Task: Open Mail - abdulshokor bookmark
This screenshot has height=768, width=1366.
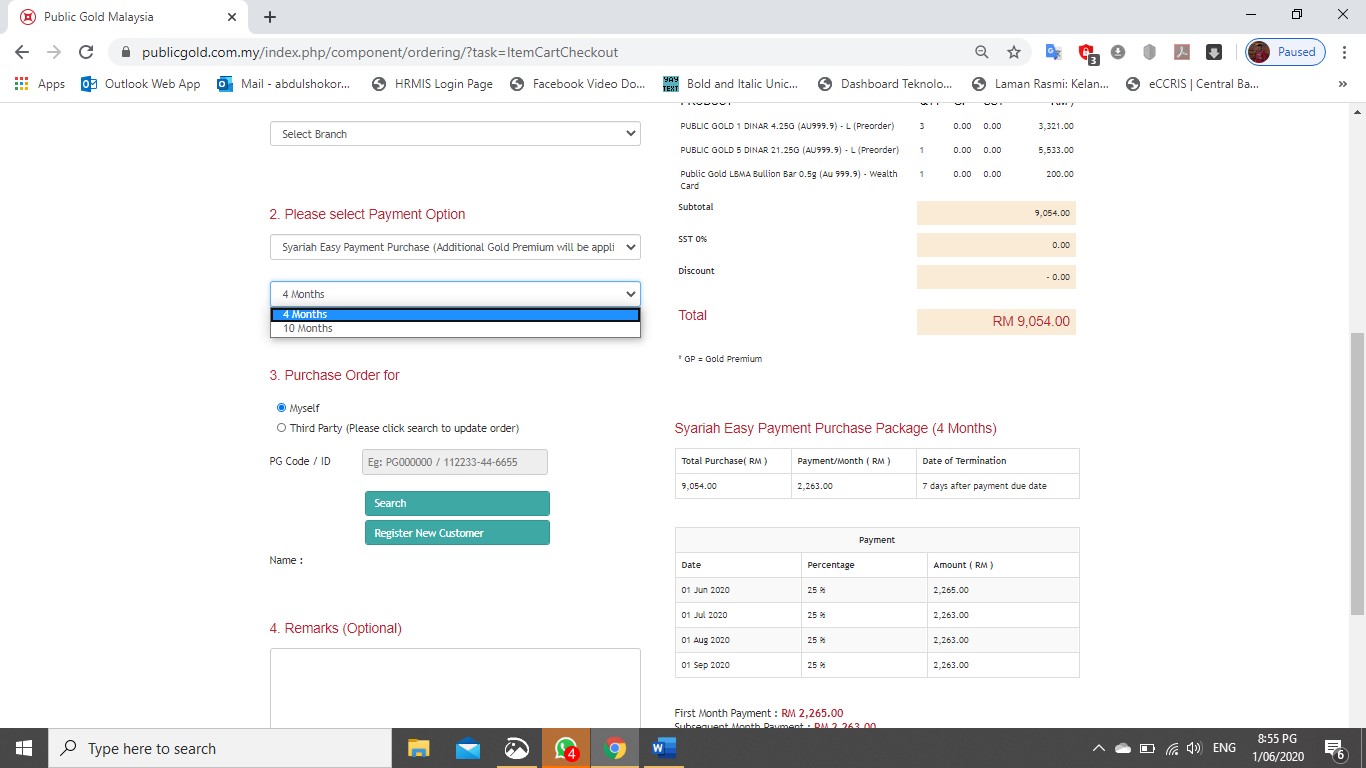Action: point(284,84)
